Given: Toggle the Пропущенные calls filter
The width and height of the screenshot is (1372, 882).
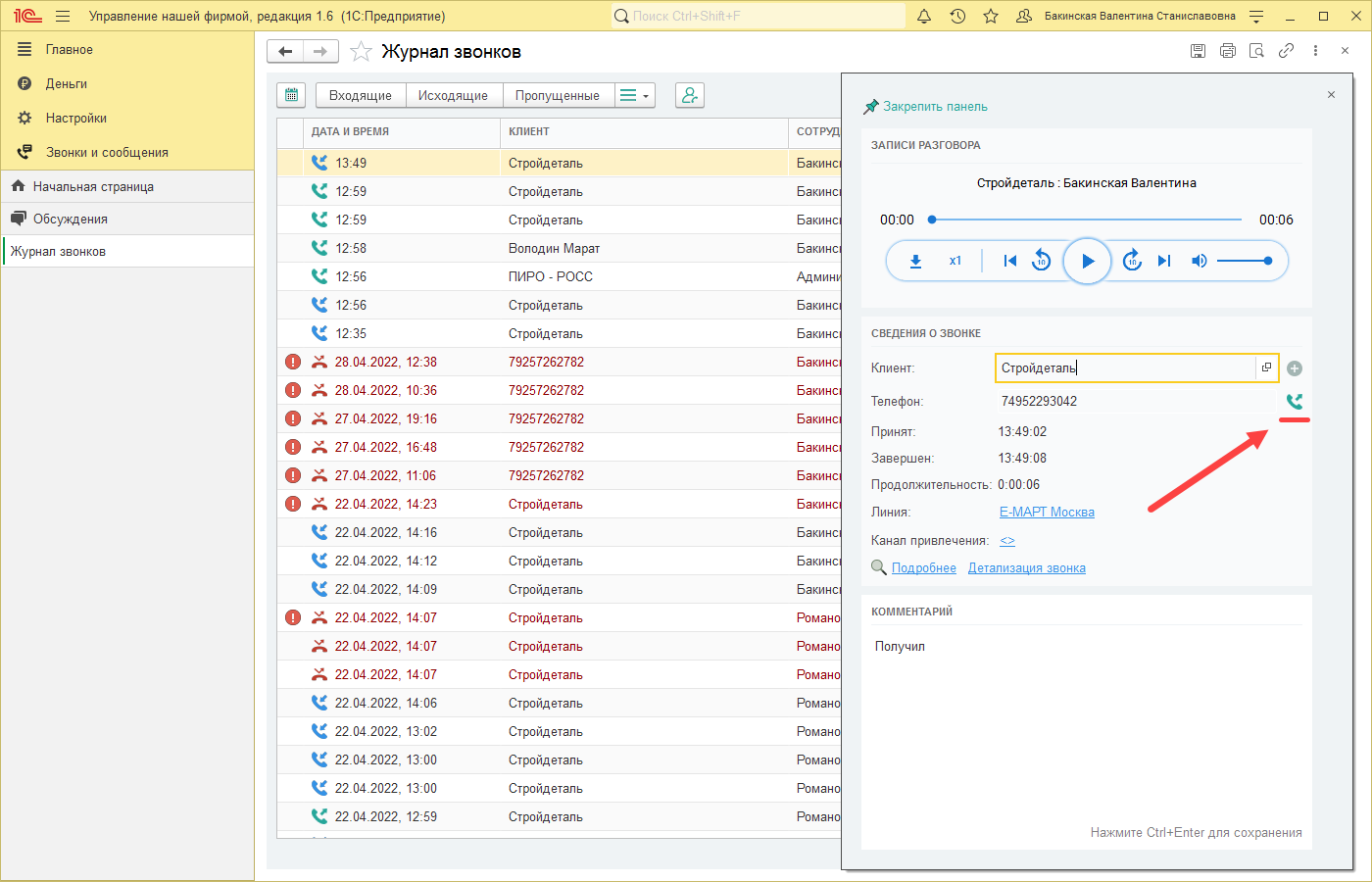Looking at the screenshot, I should pos(557,95).
